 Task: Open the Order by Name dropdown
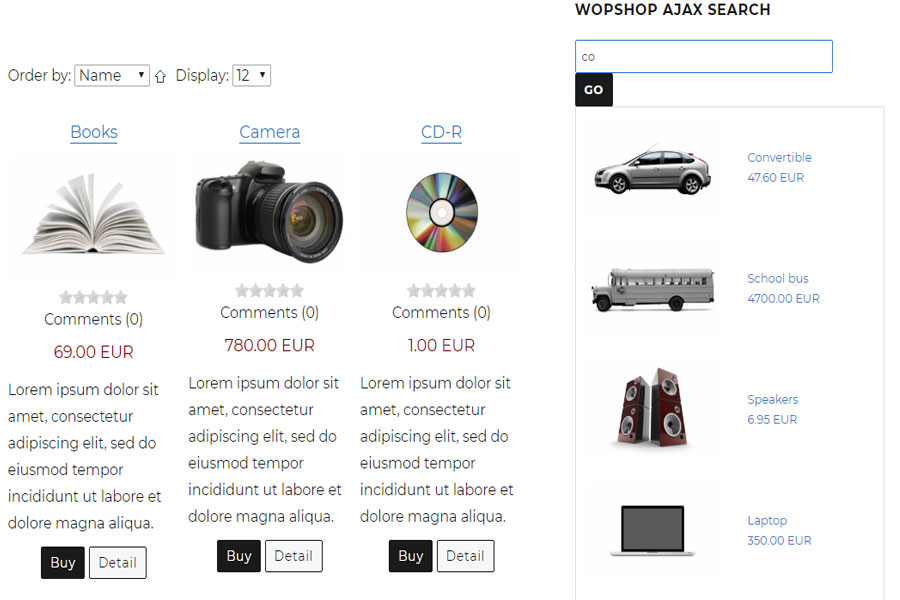[112, 75]
